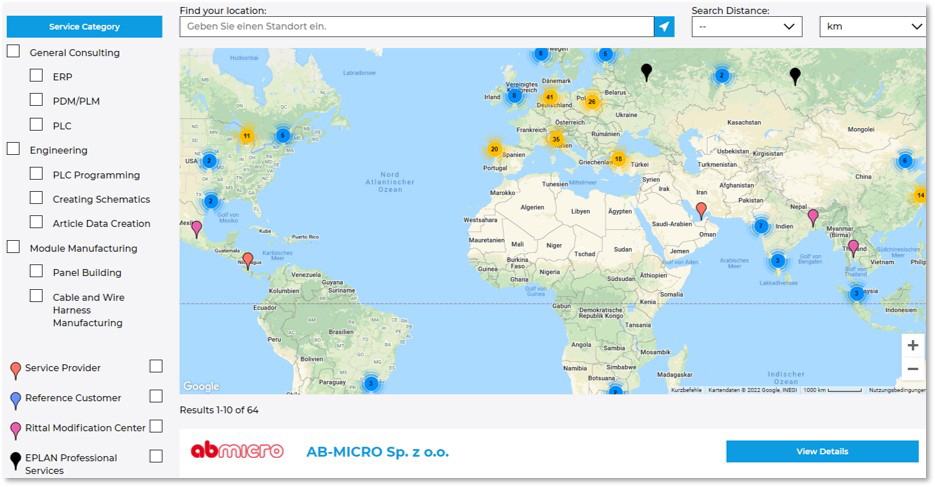Image resolution: width=935 pixels, height=487 pixels.
Task: Click the black pin north of Kazakhstan
Action: [x=795, y=75]
